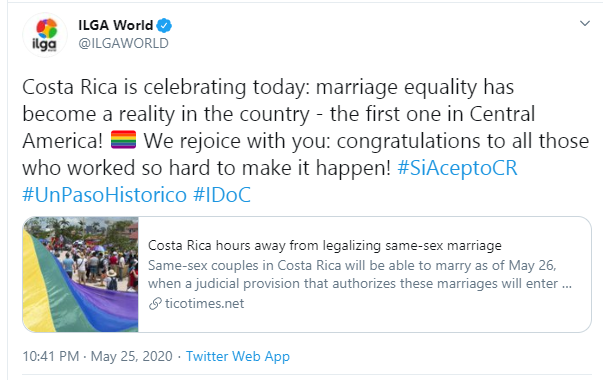
Task: Click the #SiAceptoCR hashtag
Action: point(457,168)
